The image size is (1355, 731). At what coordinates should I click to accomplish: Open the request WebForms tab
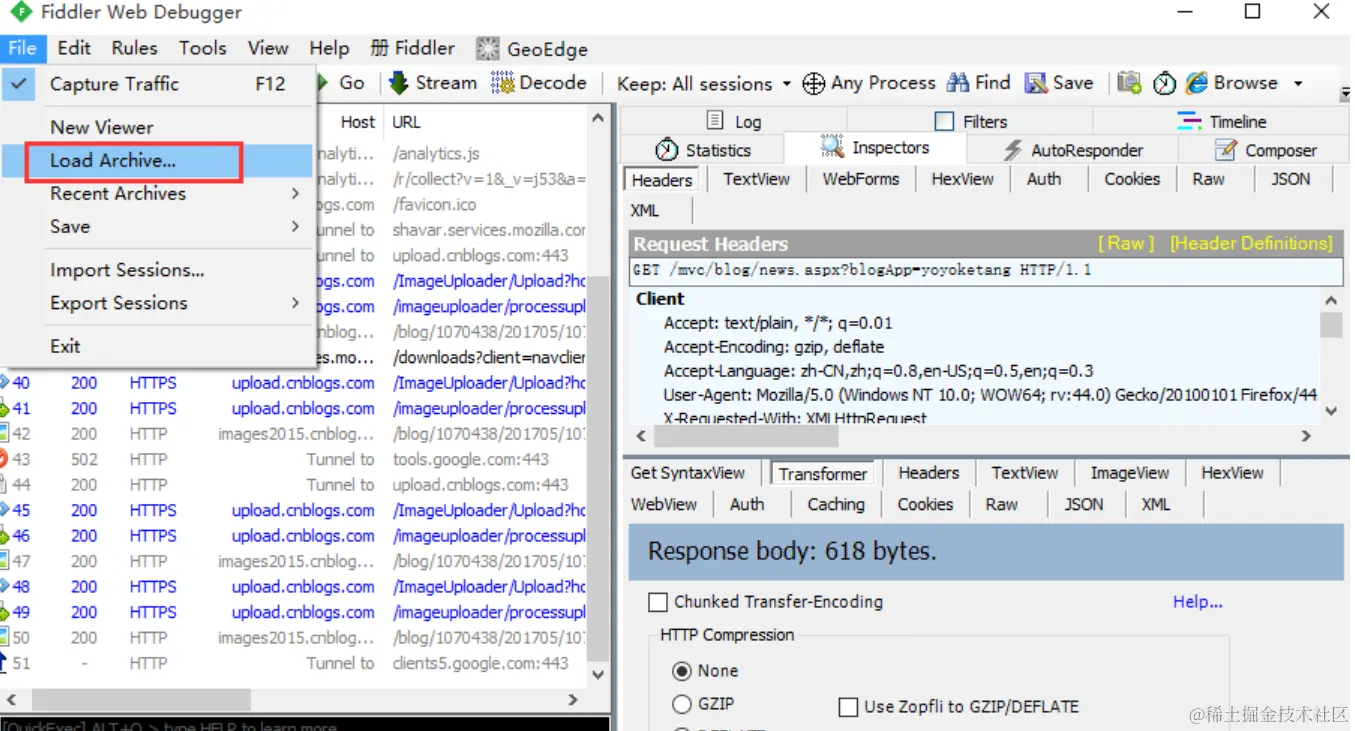click(861, 180)
